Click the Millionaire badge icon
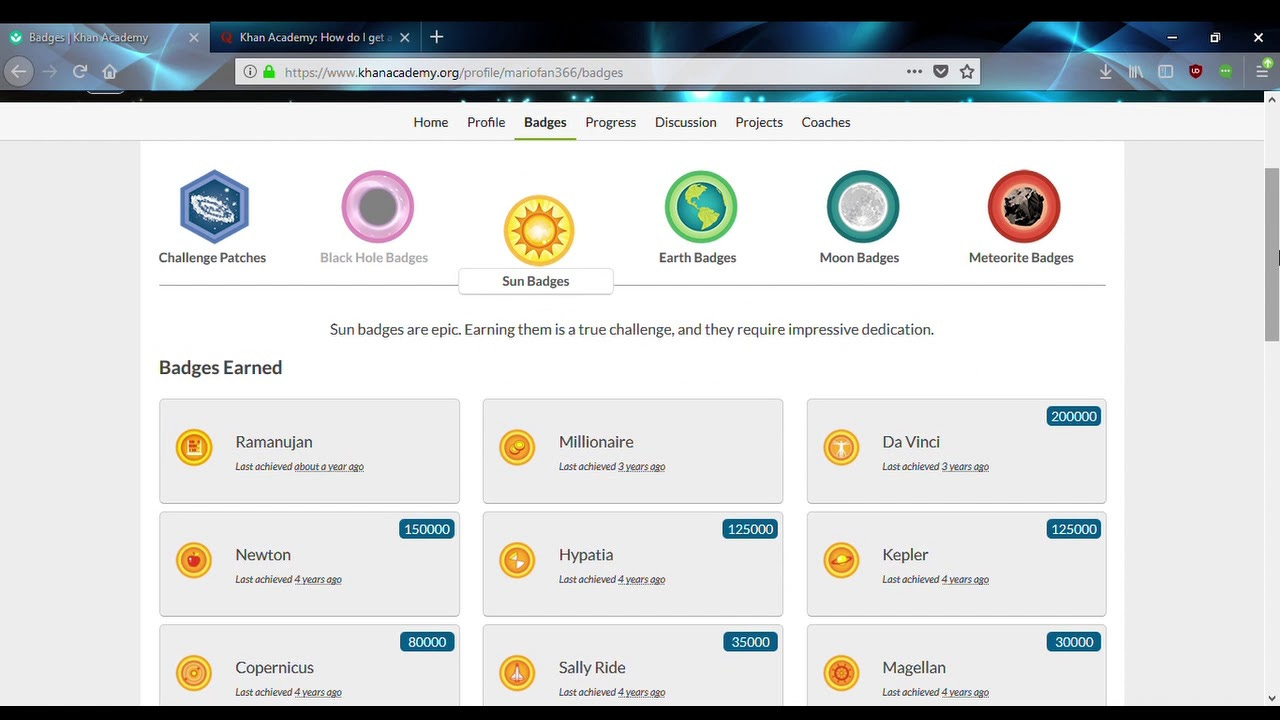The image size is (1280, 720). coord(517,447)
